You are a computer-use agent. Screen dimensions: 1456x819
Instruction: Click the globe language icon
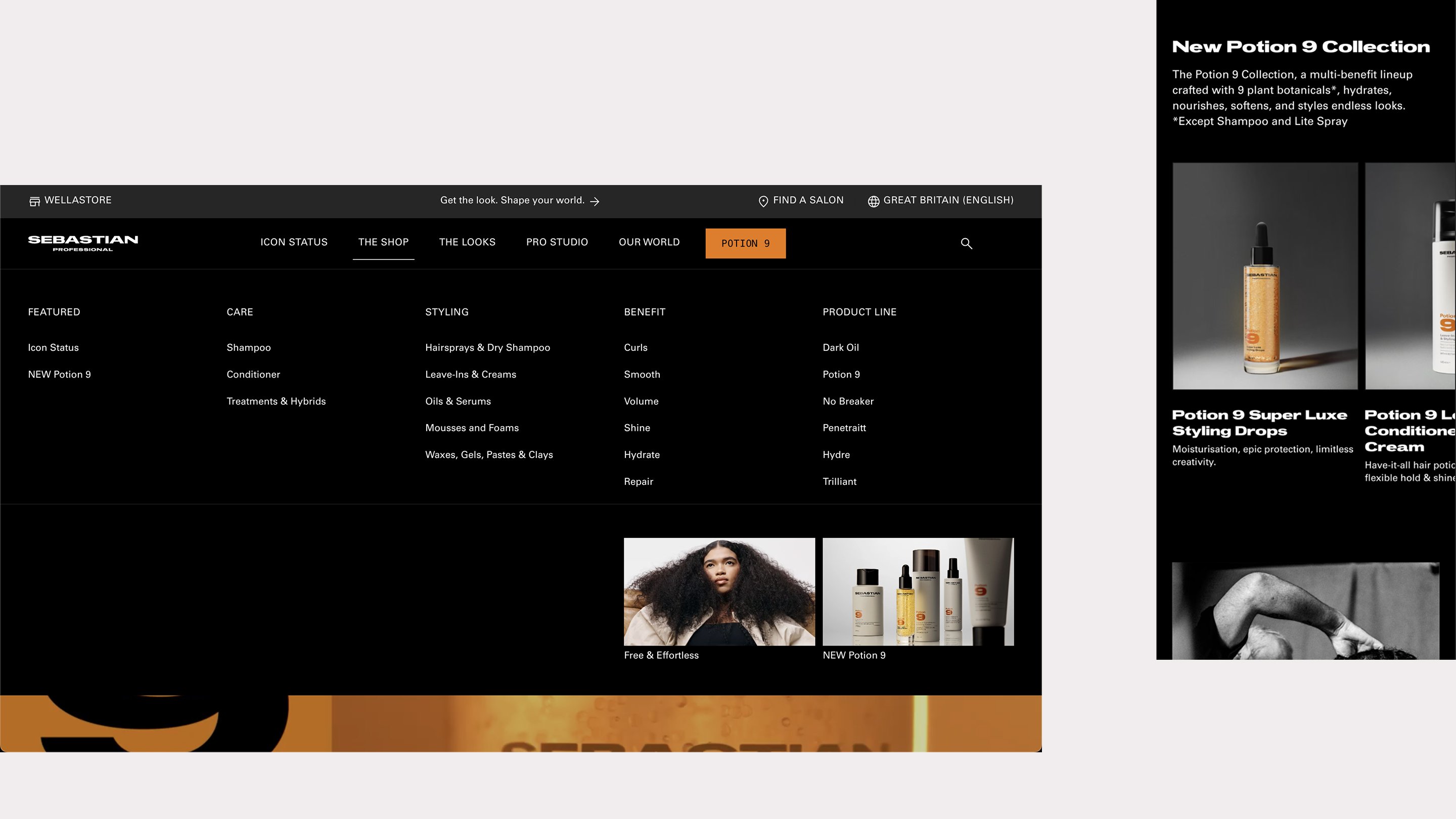873,201
